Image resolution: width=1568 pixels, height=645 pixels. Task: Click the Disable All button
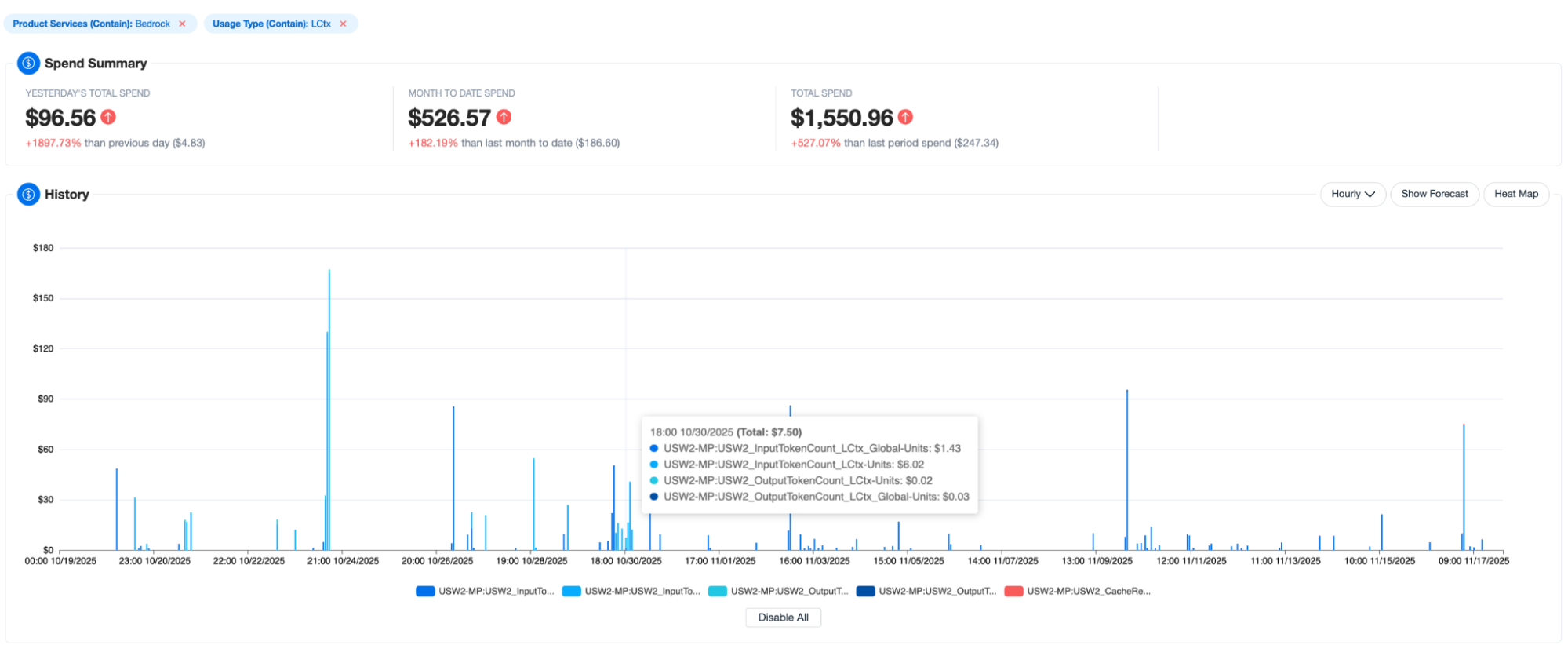(x=783, y=618)
